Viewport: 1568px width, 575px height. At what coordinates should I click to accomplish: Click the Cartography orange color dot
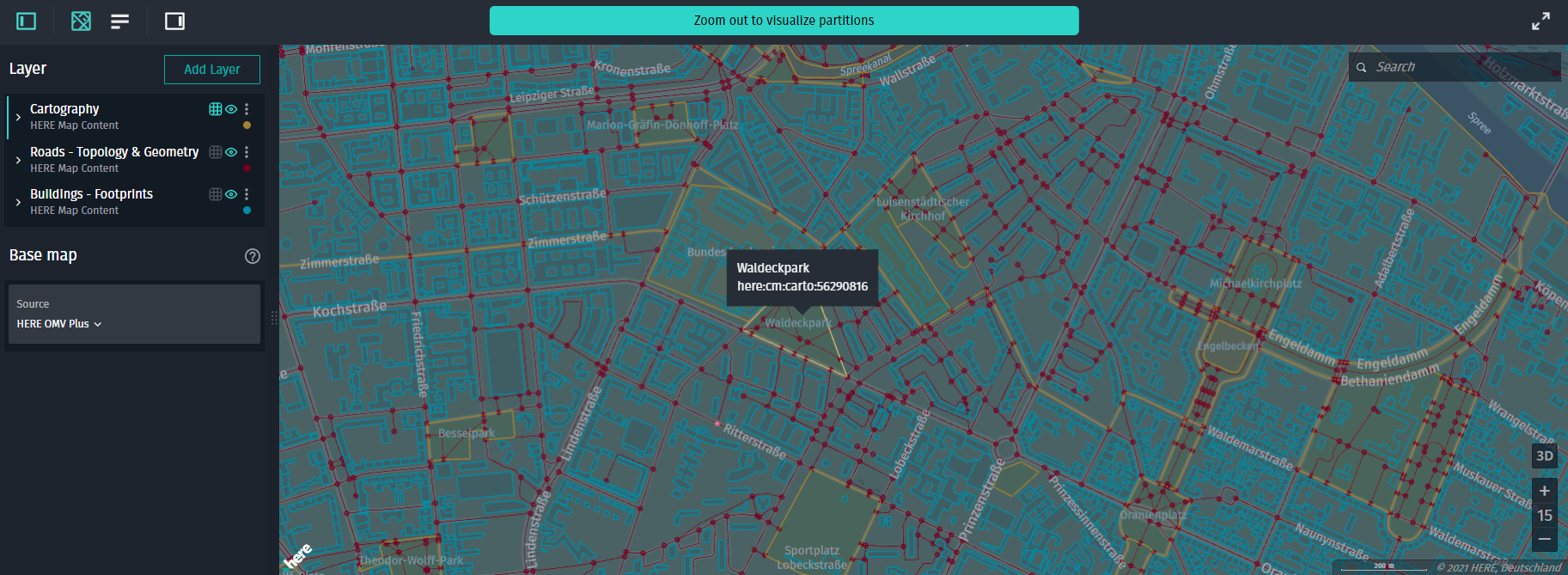point(247,125)
